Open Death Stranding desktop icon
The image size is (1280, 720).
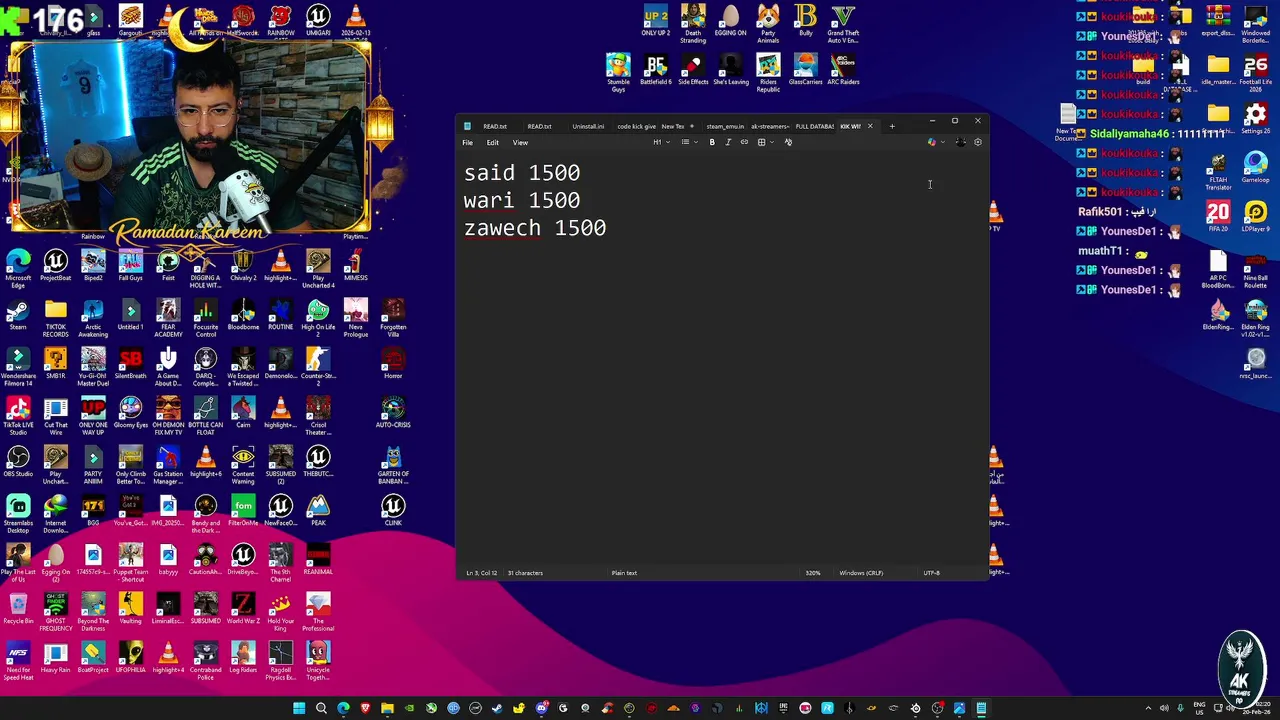point(693,23)
